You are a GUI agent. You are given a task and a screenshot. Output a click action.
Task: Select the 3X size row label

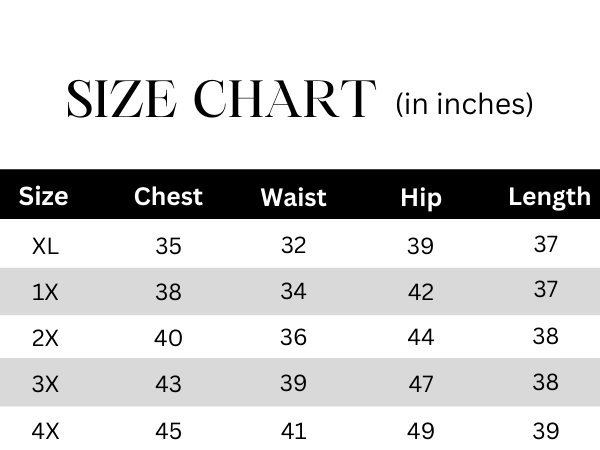click(x=46, y=385)
